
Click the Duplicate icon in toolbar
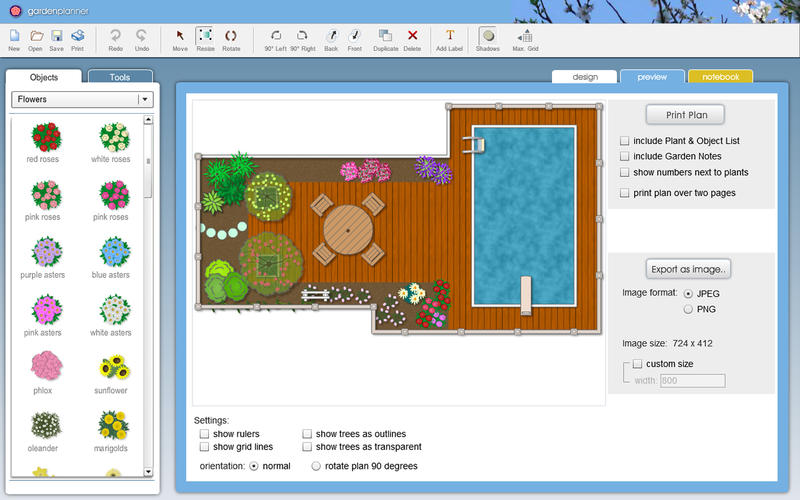386,36
